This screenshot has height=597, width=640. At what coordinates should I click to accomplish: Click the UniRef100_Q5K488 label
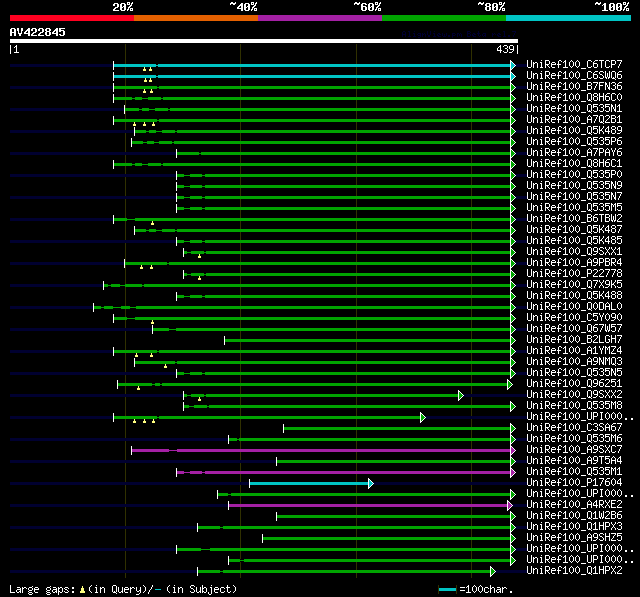coord(574,296)
